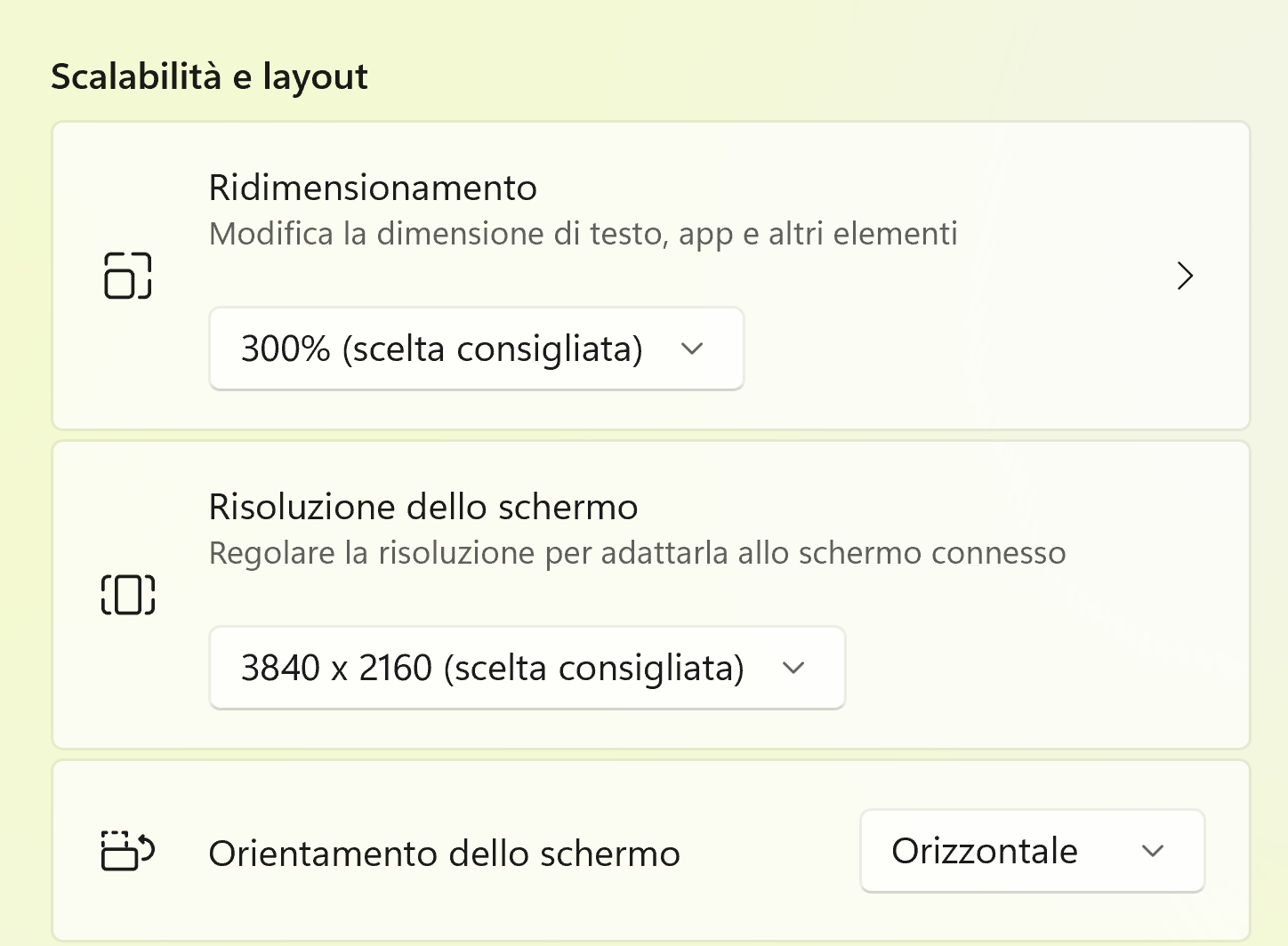Screen dimensions: 1288x946
Task: Click the 'Orientamento dello schermo' label
Action: click(444, 854)
